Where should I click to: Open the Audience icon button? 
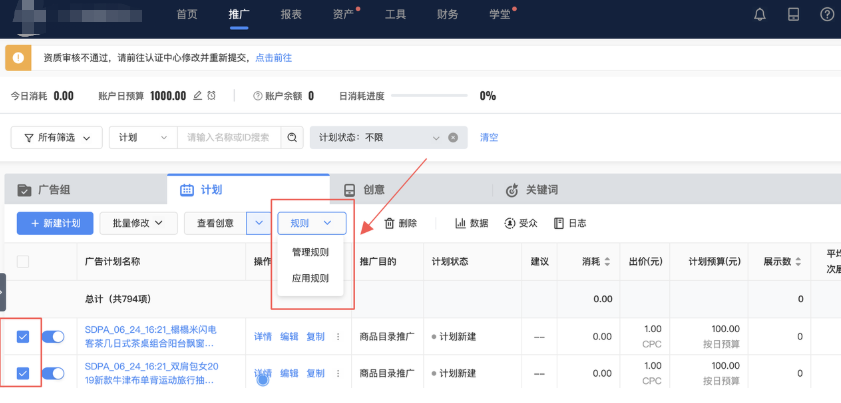tap(521, 223)
